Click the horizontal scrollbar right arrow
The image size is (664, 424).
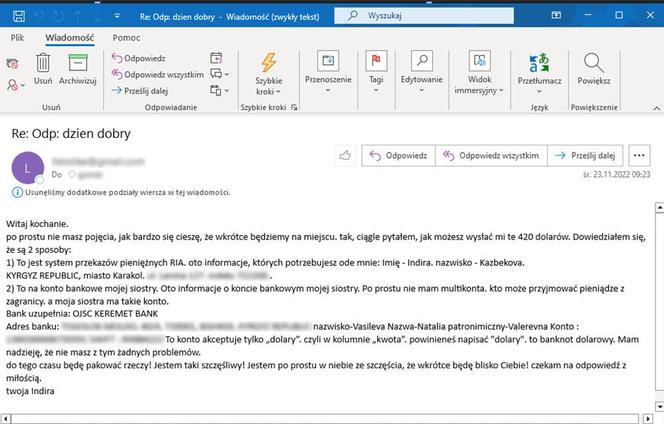(648, 418)
